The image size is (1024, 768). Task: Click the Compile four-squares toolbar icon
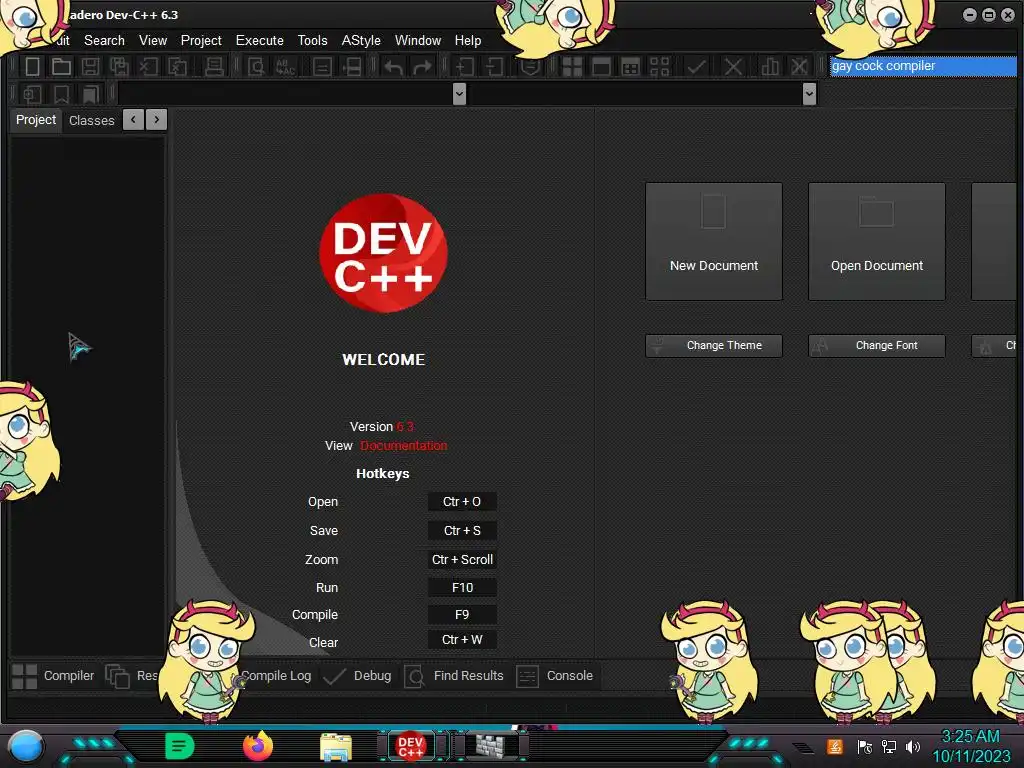tap(572, 66)
